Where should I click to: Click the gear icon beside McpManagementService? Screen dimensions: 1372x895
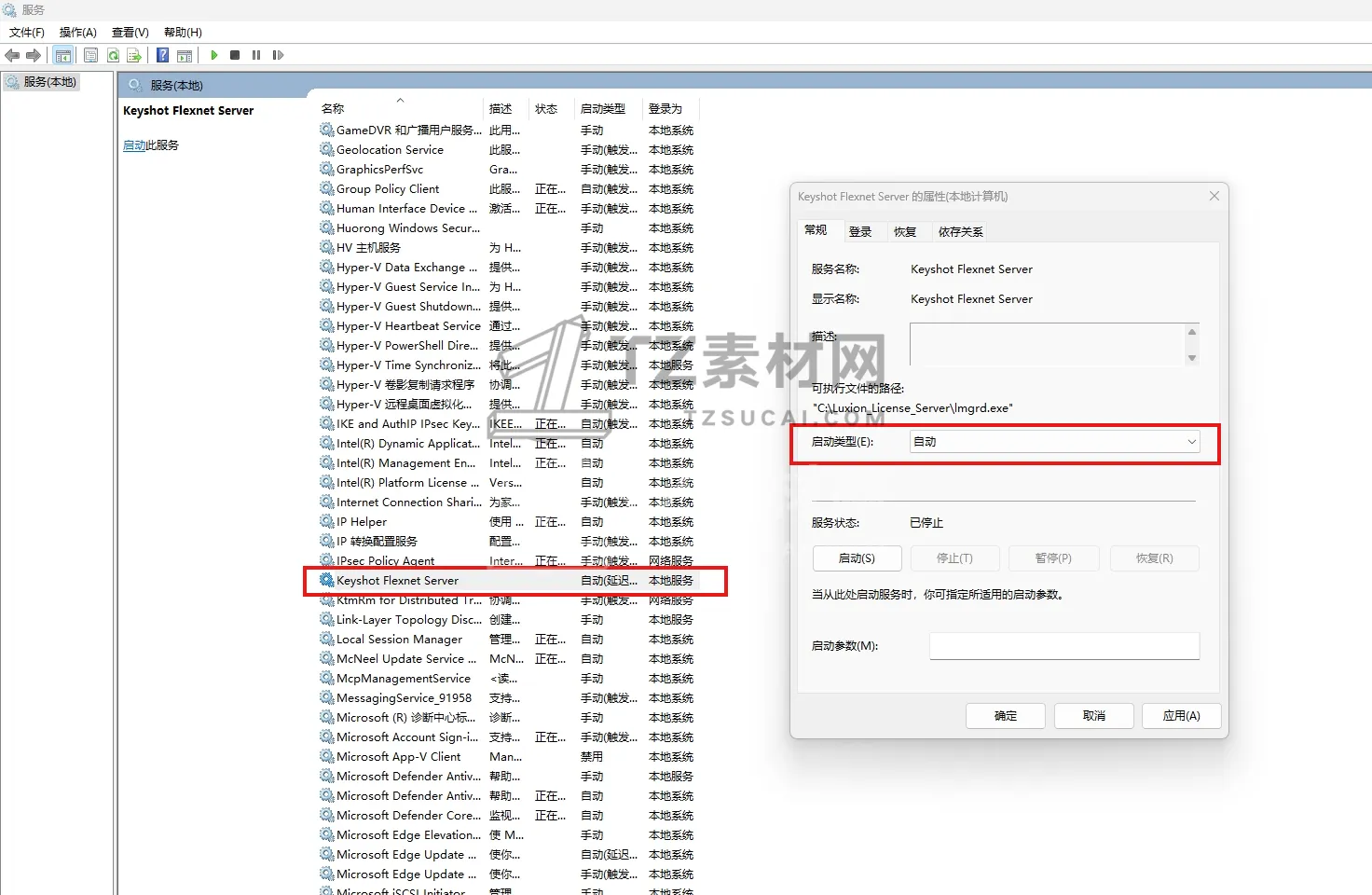327,678
